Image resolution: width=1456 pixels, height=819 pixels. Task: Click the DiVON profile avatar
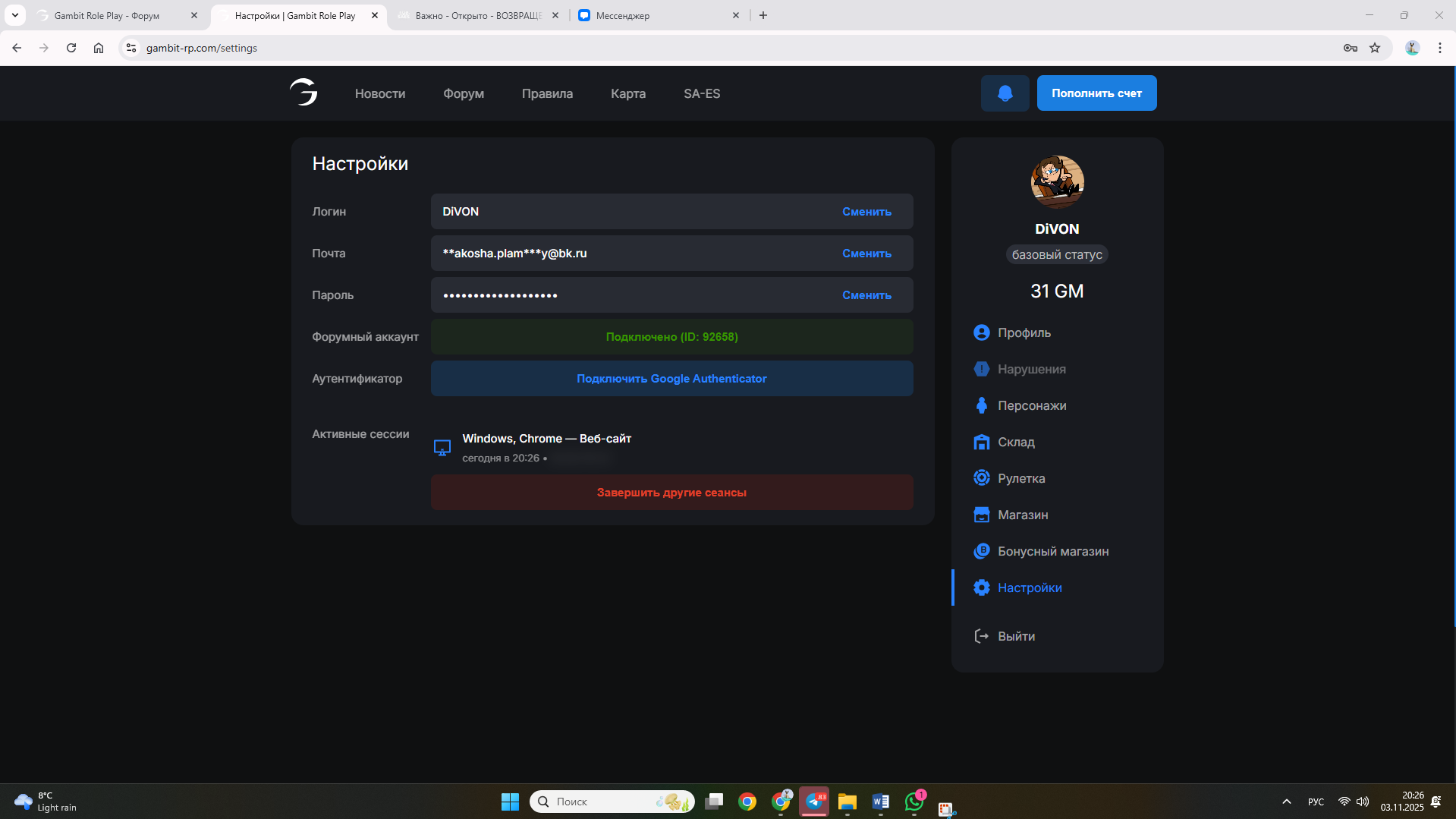tap(1057, 182)
